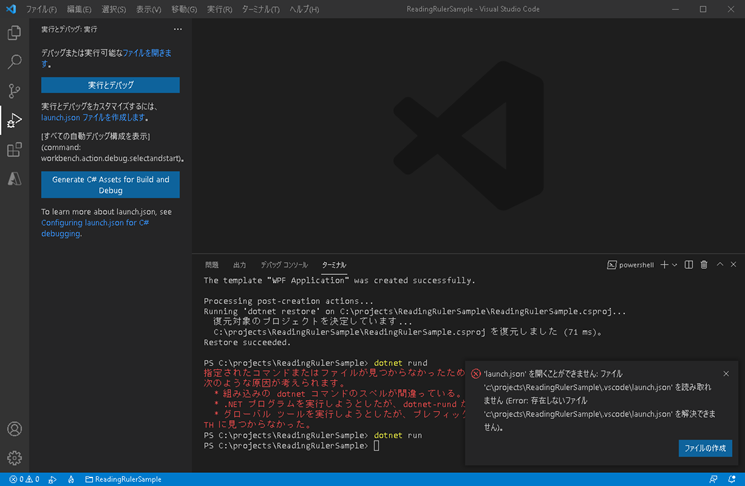Click the 'Restore succeeded.' terminal line
Viewport: 745px width, 486px height.
[x=247, y=342]
